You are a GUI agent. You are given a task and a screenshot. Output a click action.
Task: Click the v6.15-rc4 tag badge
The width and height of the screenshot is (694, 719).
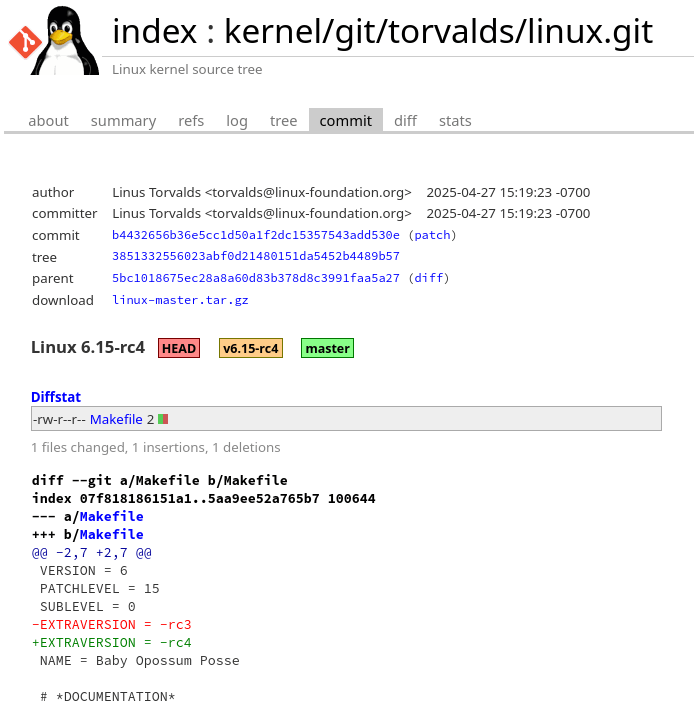click(251, 348)
